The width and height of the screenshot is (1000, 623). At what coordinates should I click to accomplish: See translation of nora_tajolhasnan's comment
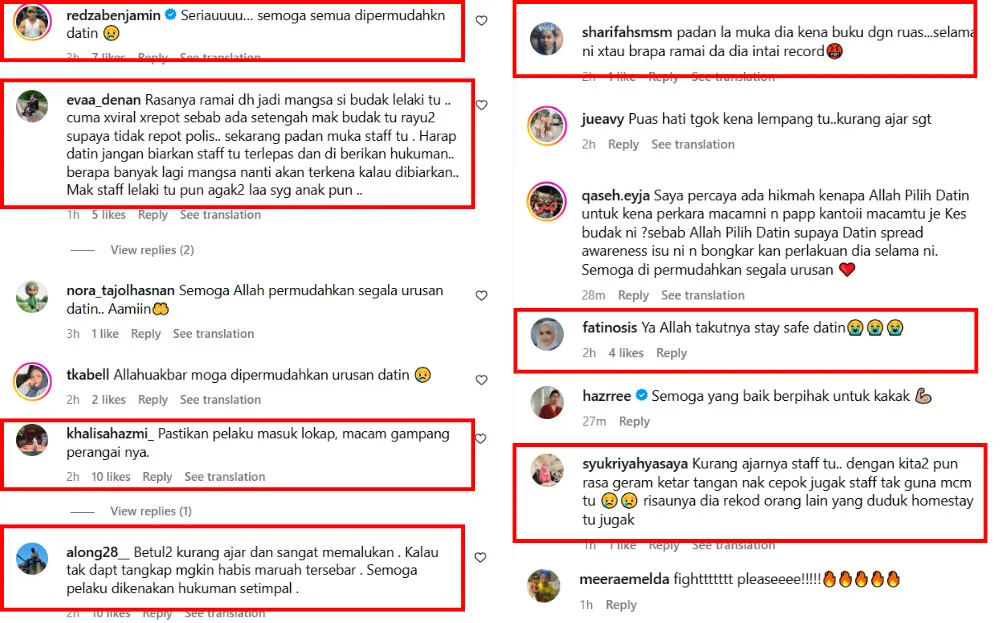pyautogui.click(x=213, y=333)
